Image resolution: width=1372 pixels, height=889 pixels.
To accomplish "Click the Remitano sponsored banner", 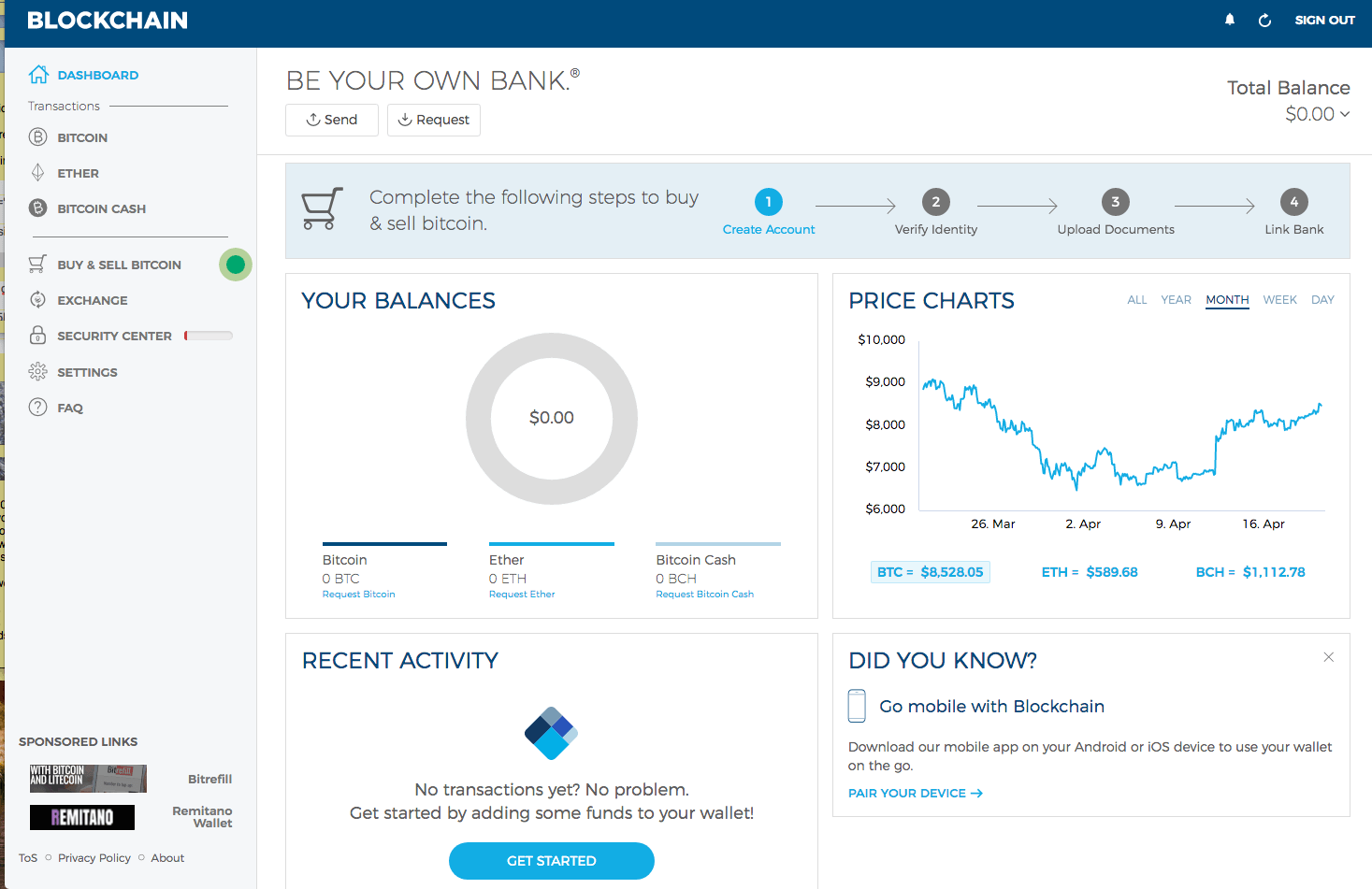I will point(82,817).
